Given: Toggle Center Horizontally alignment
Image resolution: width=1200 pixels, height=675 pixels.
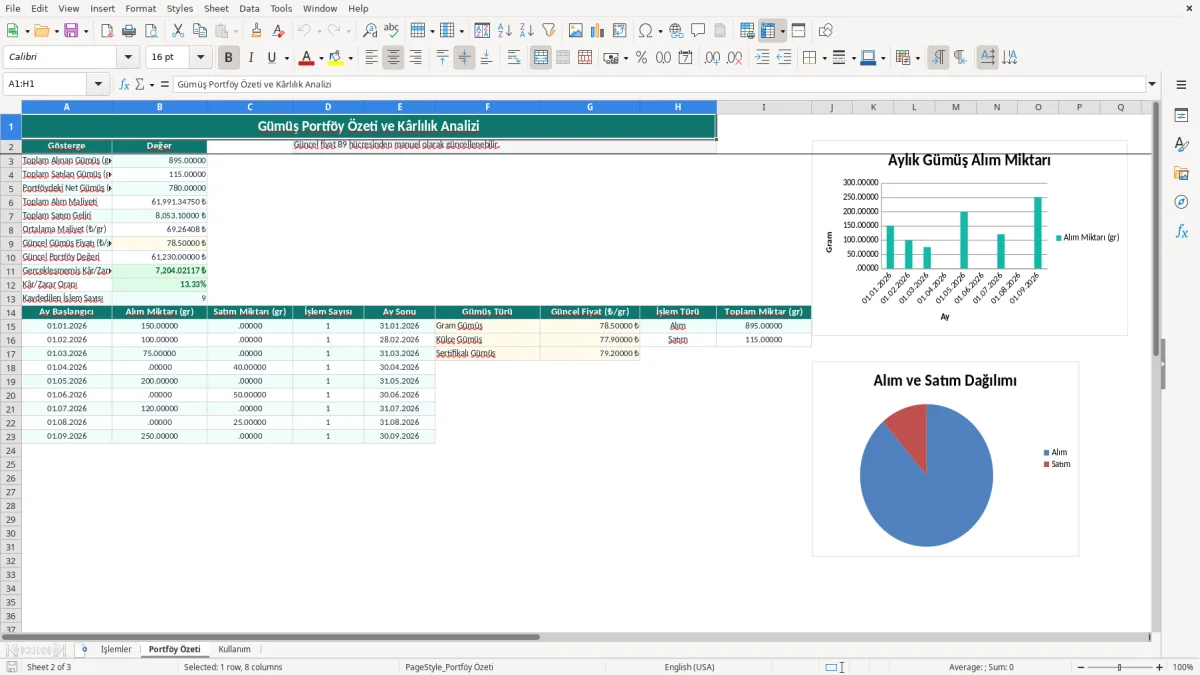Looking at the screenshot, I should click(x=393, y=58).
